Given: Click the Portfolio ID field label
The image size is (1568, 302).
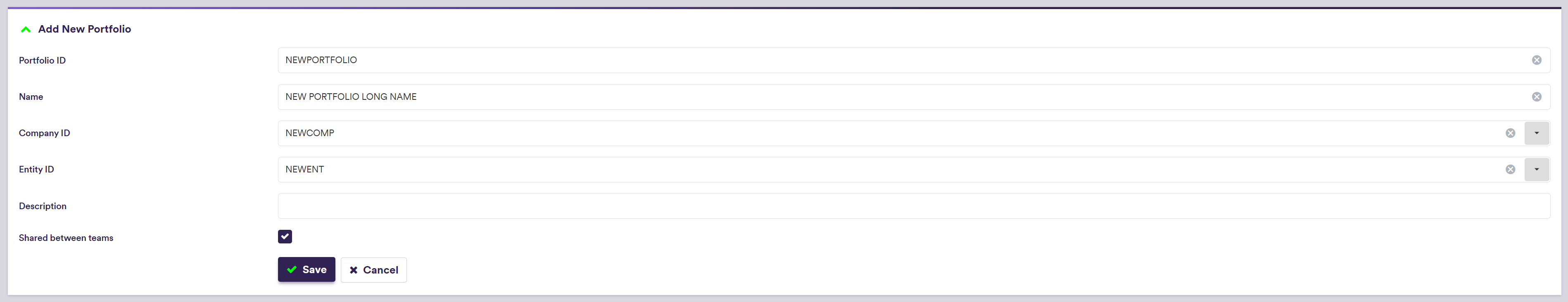Looking at the screenshot, I should click(x=42, y=60).
